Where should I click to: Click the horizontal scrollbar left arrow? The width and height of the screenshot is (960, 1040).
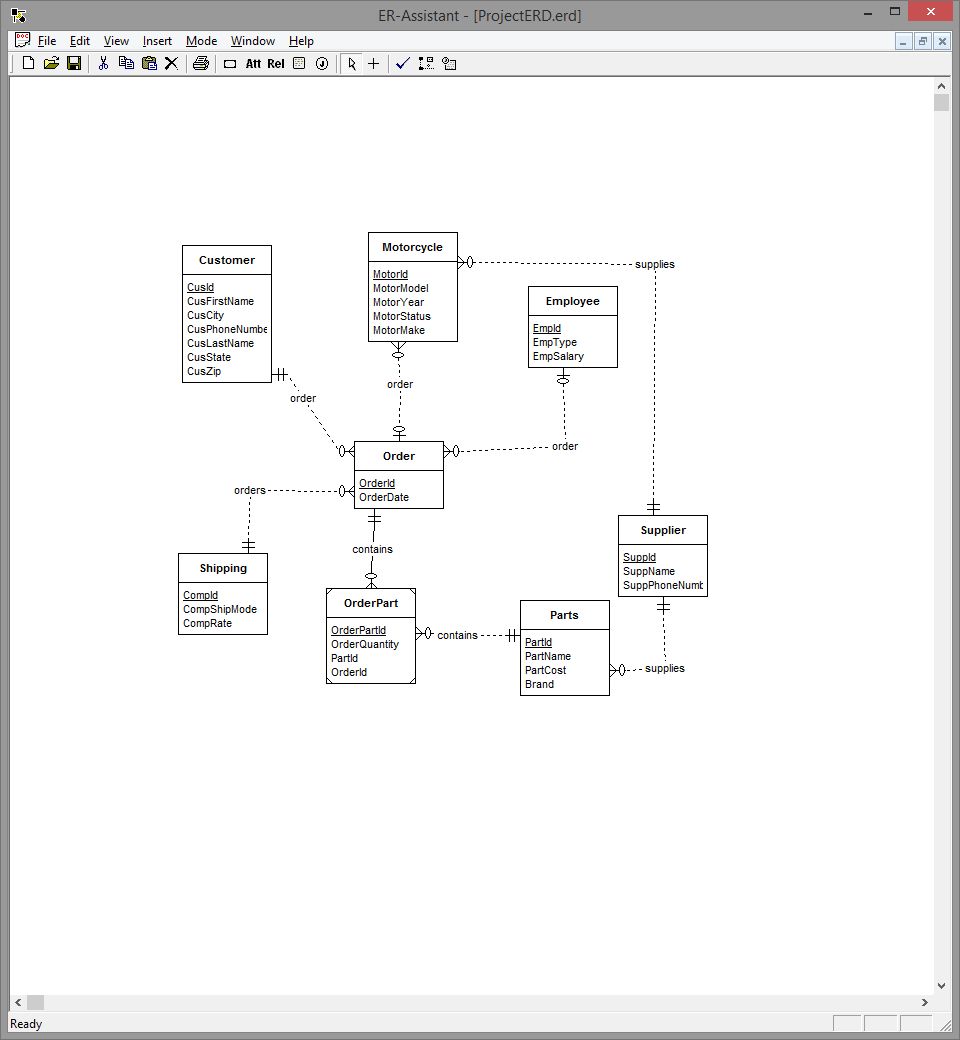(x=18, y=1002)
